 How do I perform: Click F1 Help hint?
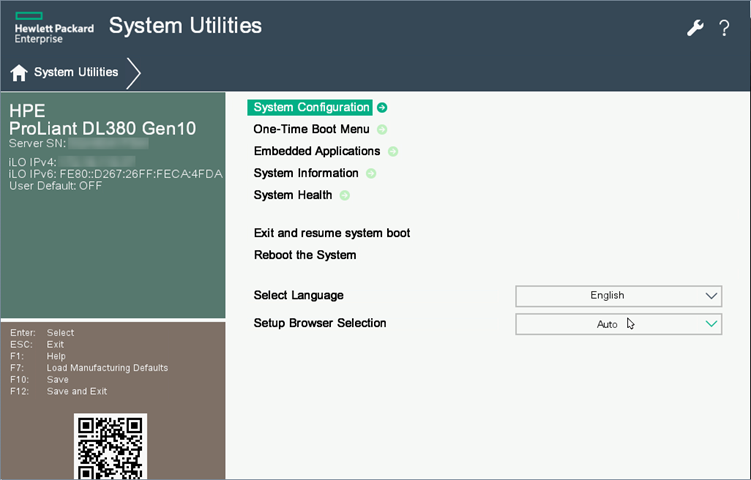[x=38, y=356]
